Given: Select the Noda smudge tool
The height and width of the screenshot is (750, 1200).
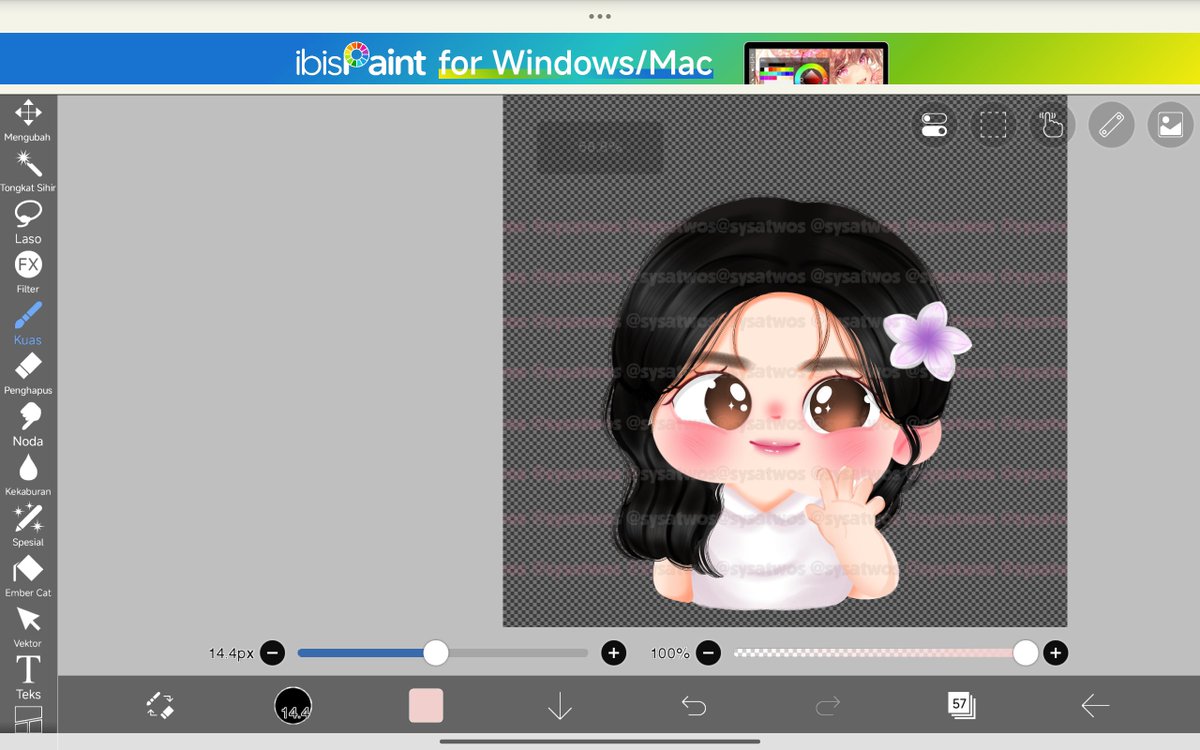Looking at the screenshot, I should 28,425.
